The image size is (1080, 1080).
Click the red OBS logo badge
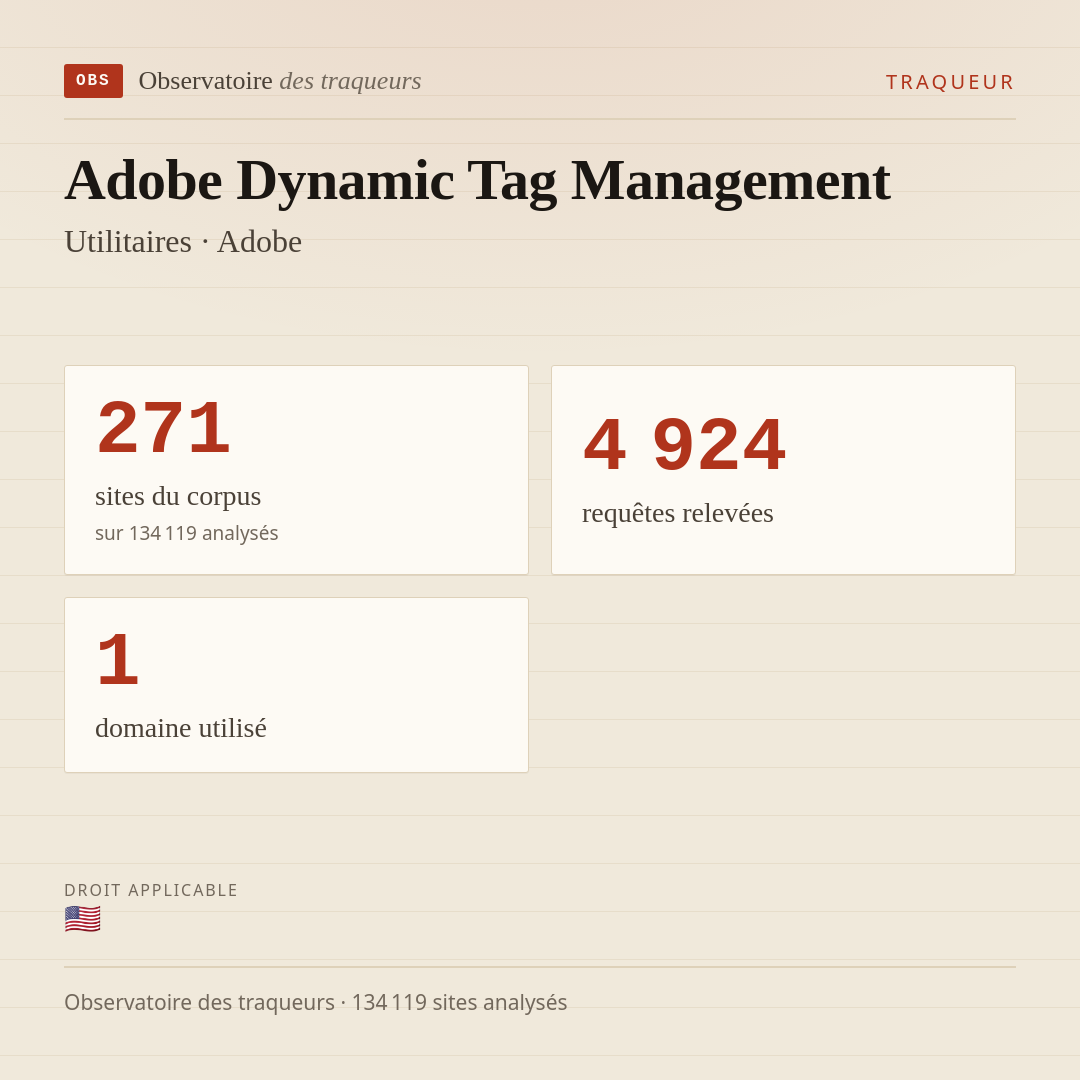coord(94,81)
